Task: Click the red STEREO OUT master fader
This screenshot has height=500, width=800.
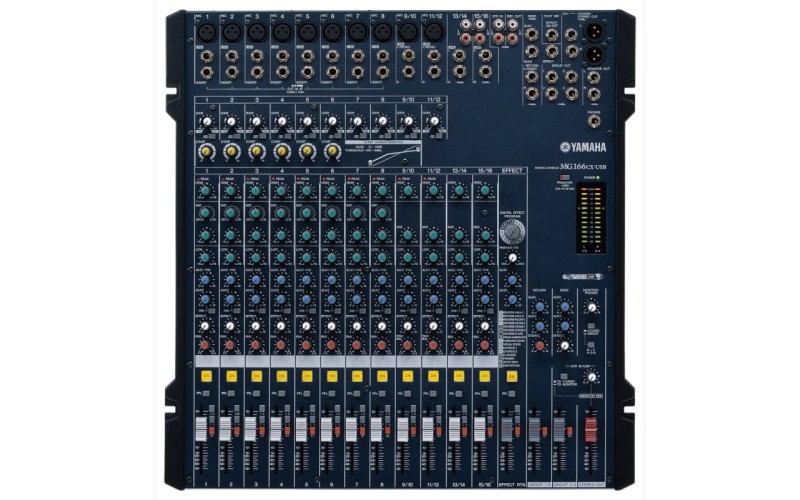Action: (x=590, y=430)
